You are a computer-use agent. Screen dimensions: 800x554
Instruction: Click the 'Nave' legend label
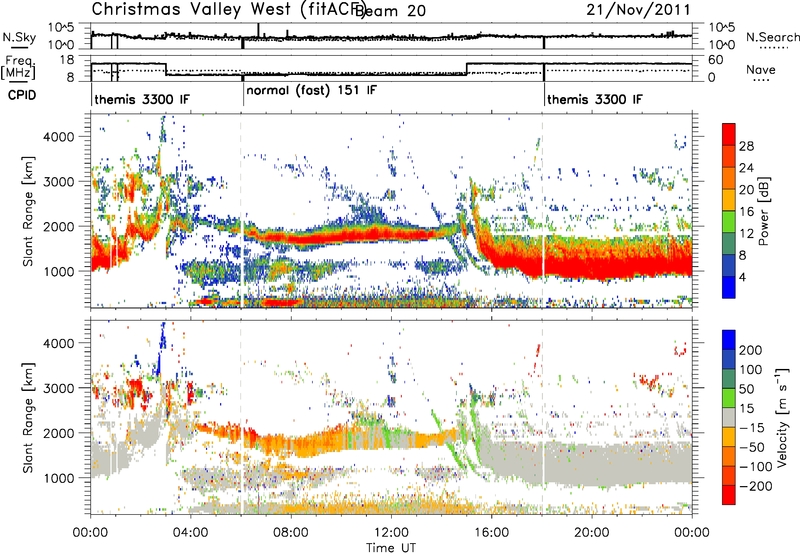761,69
